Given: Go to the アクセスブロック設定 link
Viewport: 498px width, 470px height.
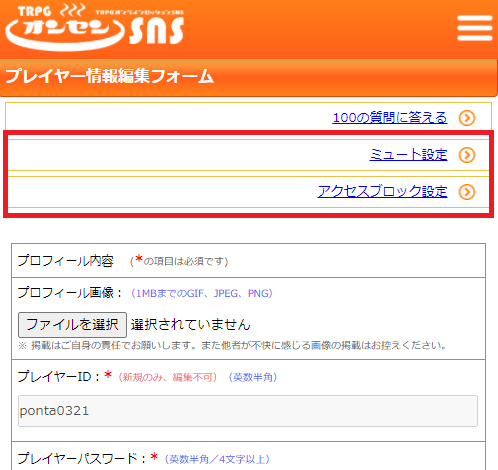Looking at the screenshot, I should 382,192.
